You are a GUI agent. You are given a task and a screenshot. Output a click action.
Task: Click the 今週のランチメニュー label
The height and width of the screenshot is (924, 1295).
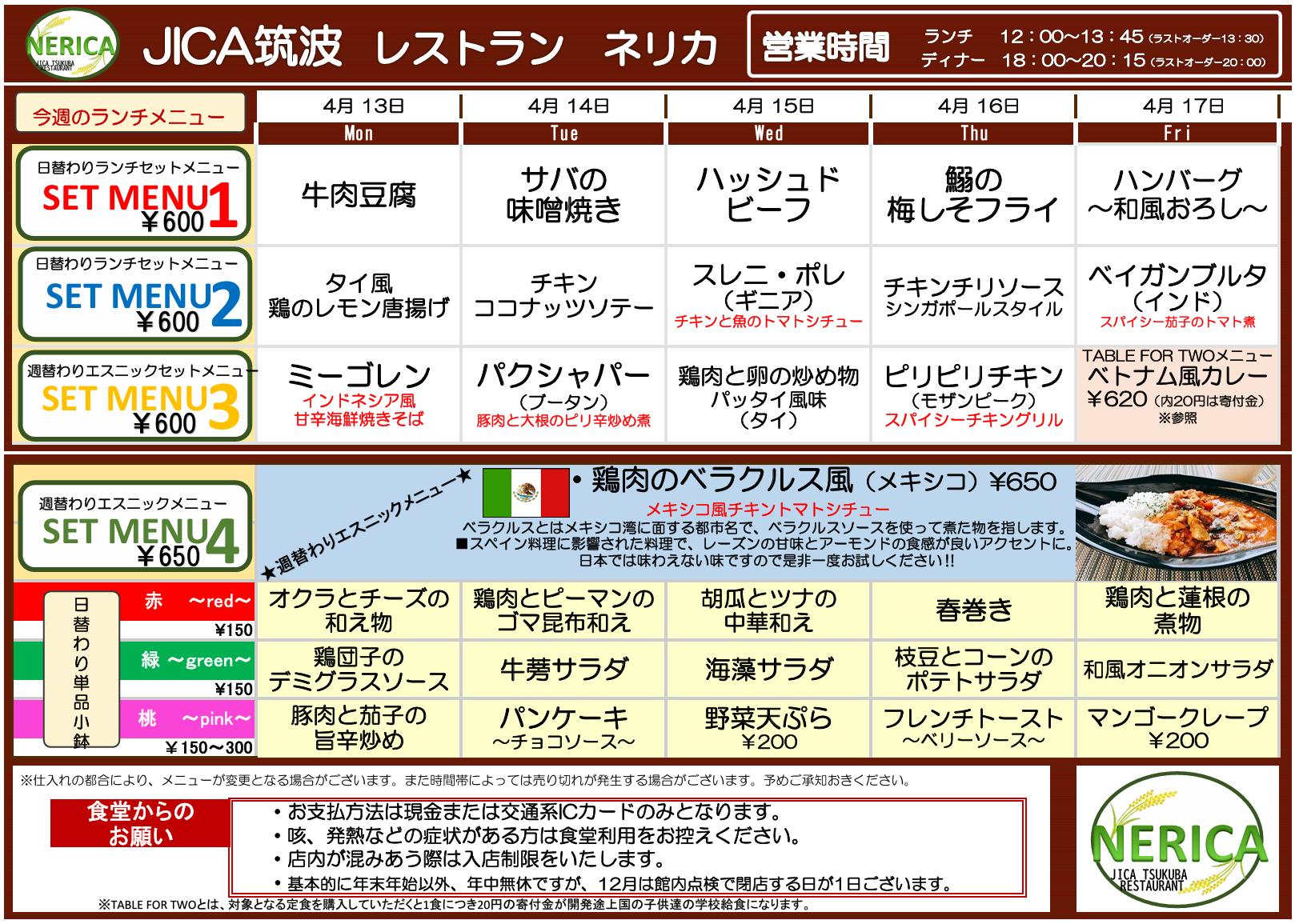(130, 114)
